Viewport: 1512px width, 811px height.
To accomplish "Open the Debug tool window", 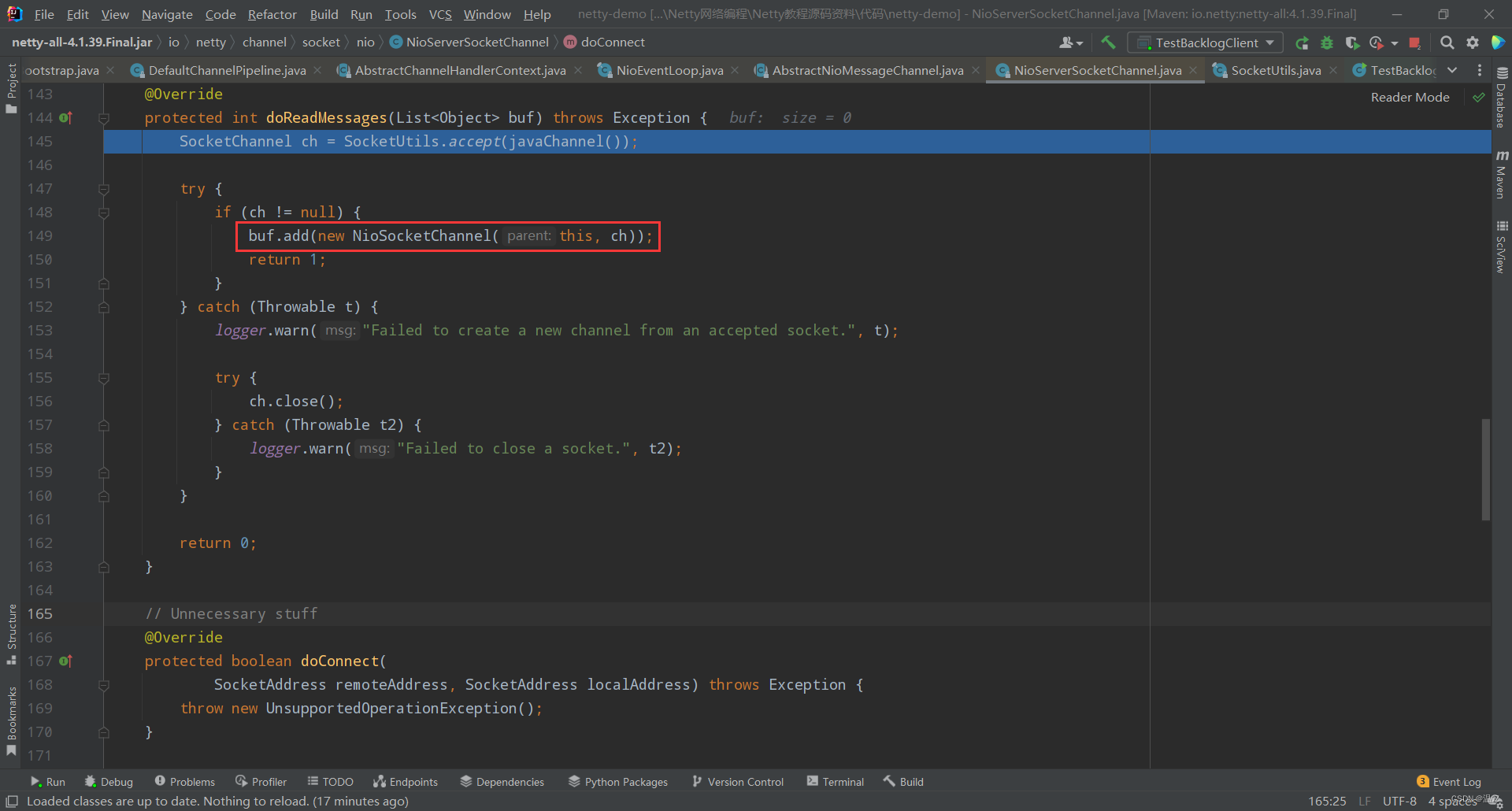I will [109, 781].
